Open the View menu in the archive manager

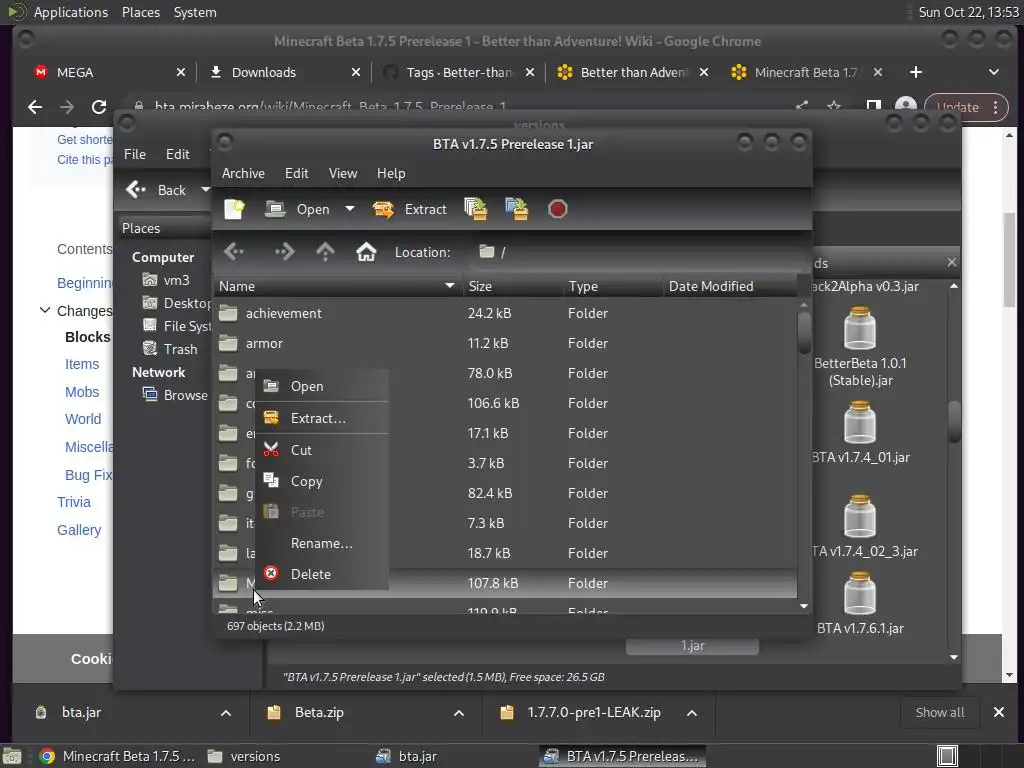[343, 173]
